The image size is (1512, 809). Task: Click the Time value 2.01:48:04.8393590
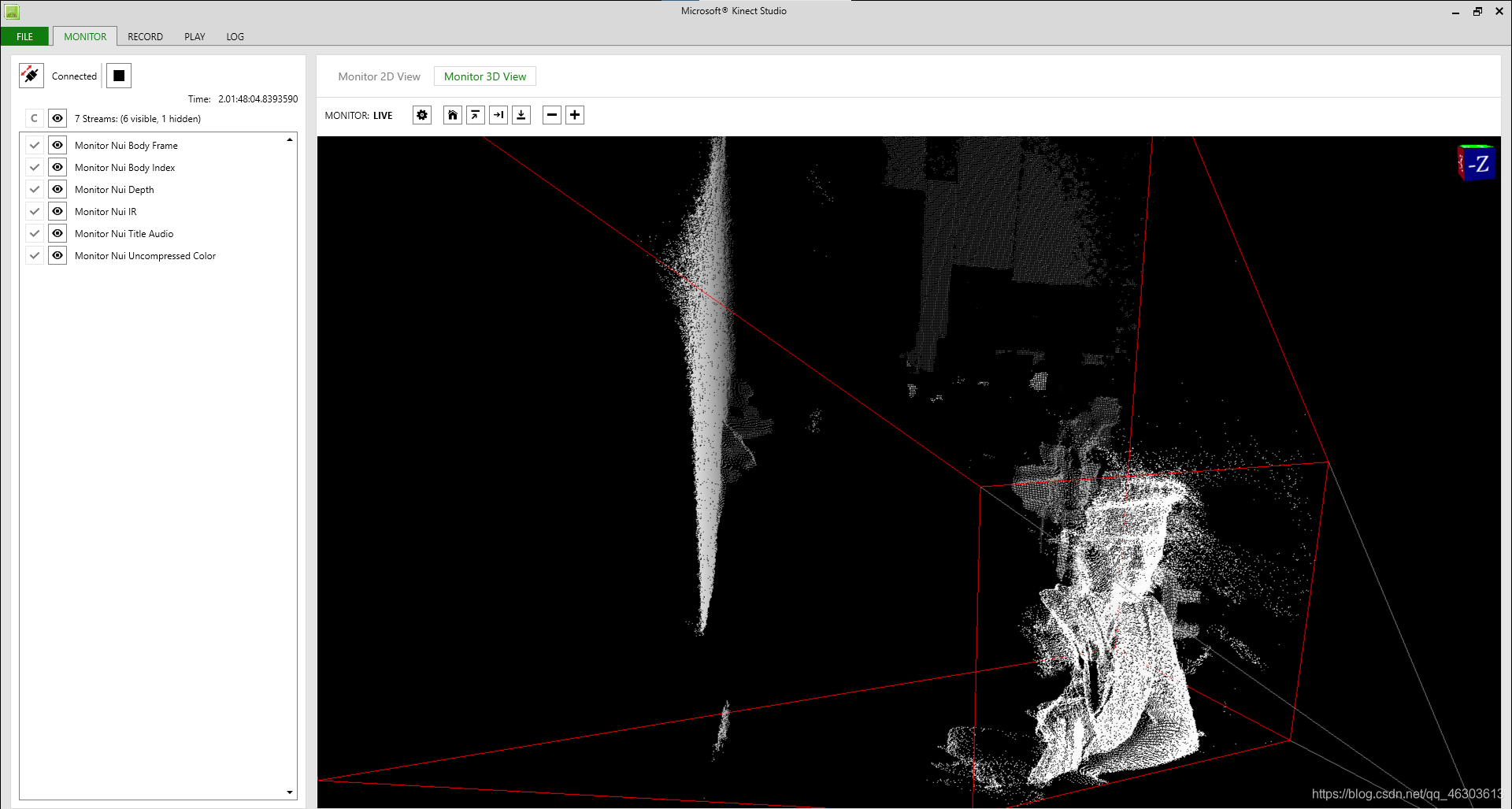tap(258, 99)
